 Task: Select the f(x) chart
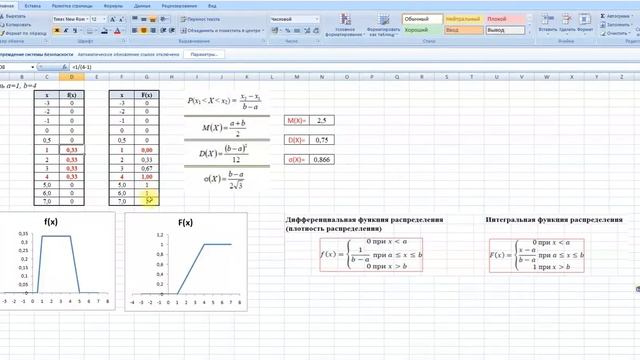pos(57,261)
